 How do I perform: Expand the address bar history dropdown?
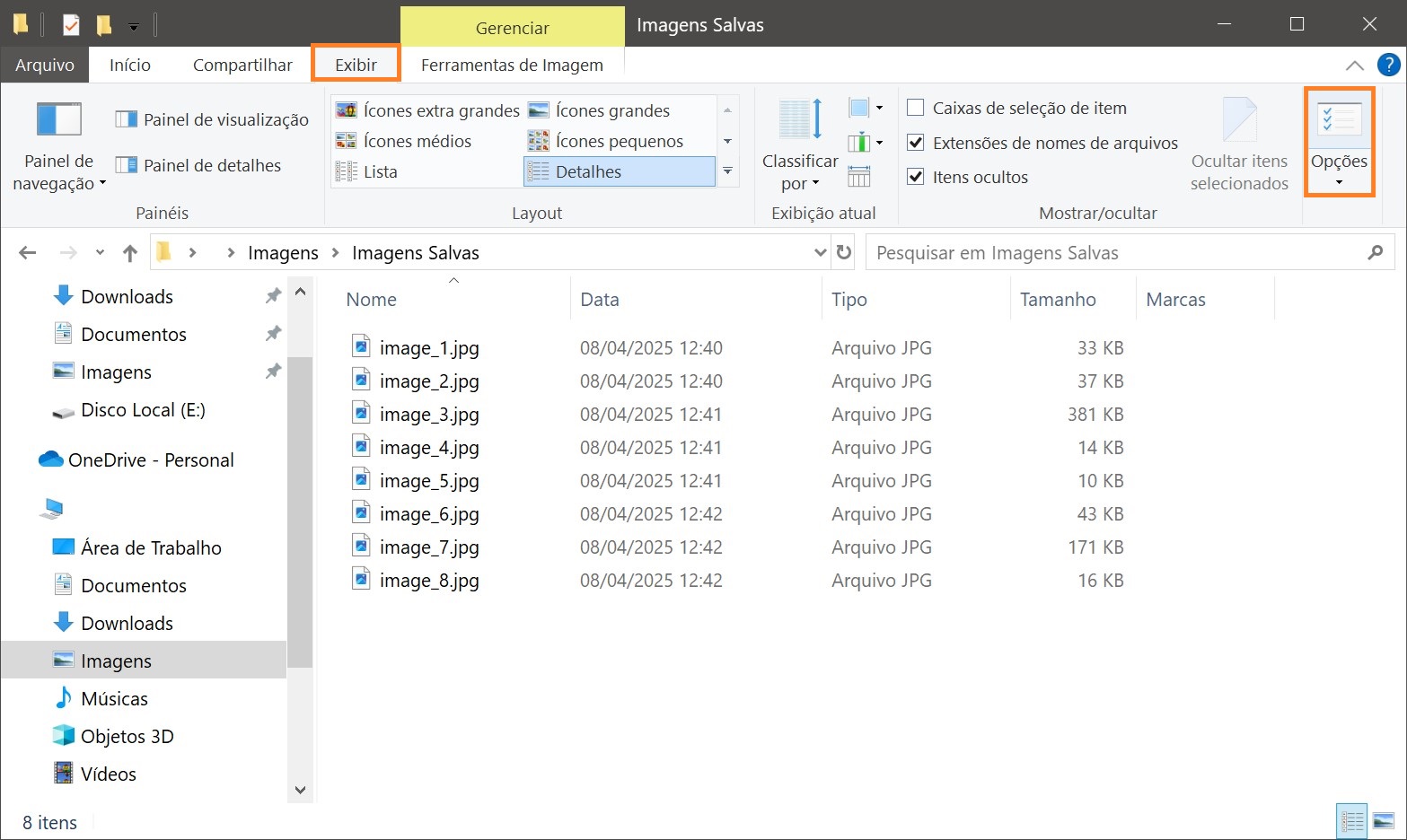[x=820, y=253]
